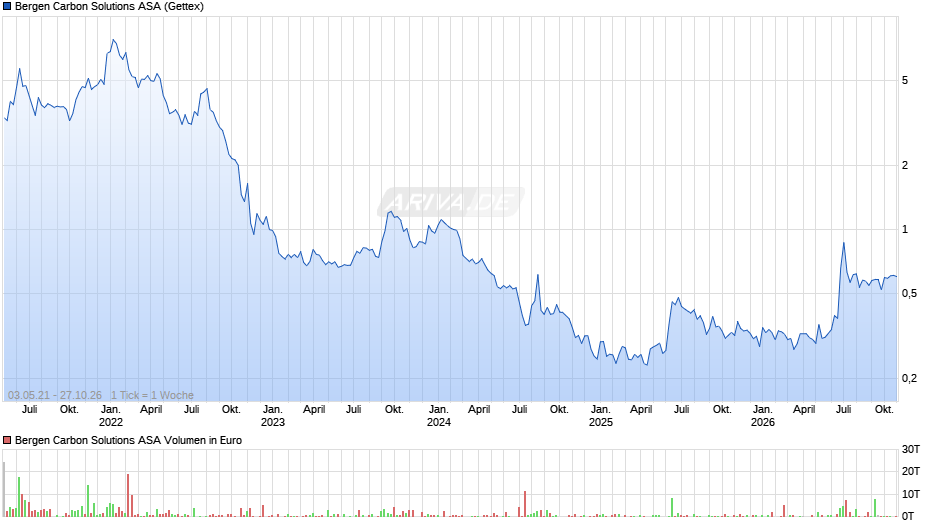Click the volume axis label '10T'
The image size is (940, 526).
point(911,494)
